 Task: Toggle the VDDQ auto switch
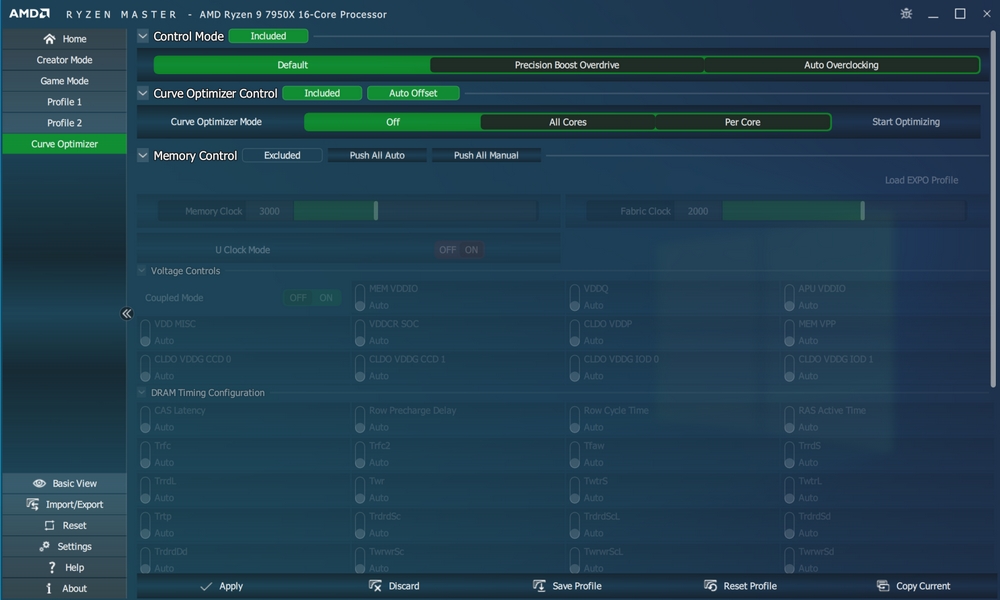coord(575,297)
